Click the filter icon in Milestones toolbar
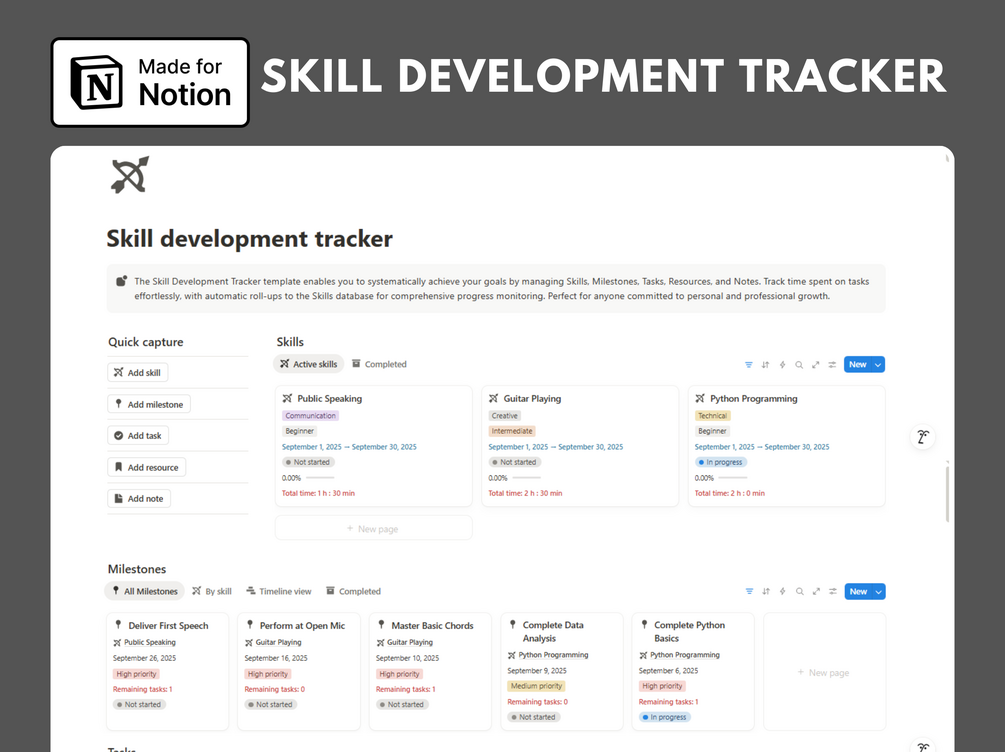 [749, 592]
